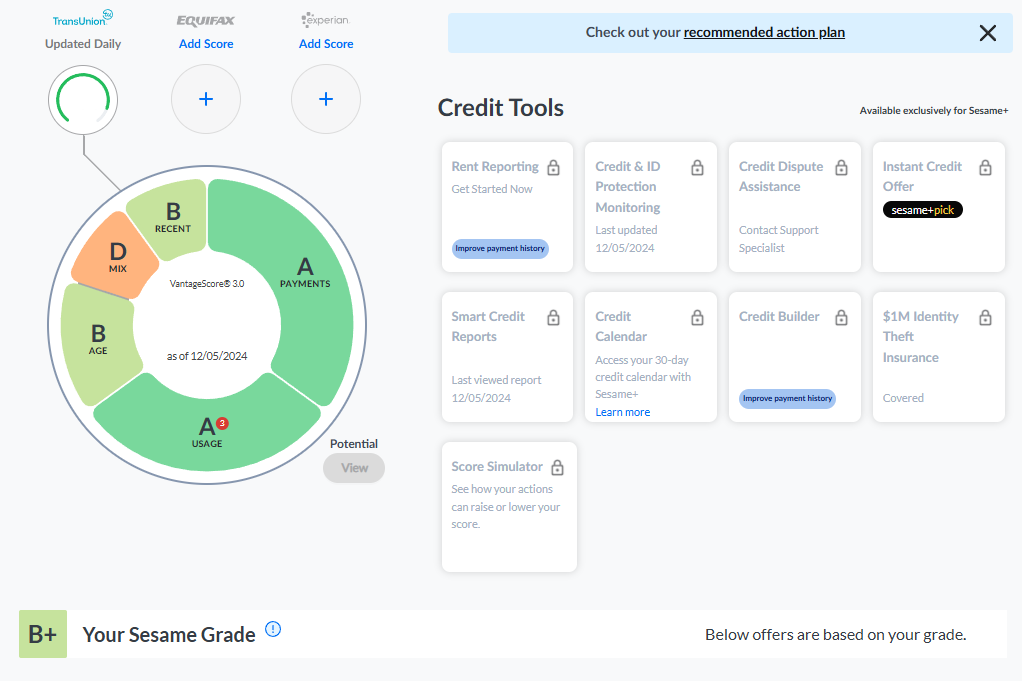This screenshot has width=1022, height=681.
Task: Open the Recent grade B segment
Action: point(173,217)
